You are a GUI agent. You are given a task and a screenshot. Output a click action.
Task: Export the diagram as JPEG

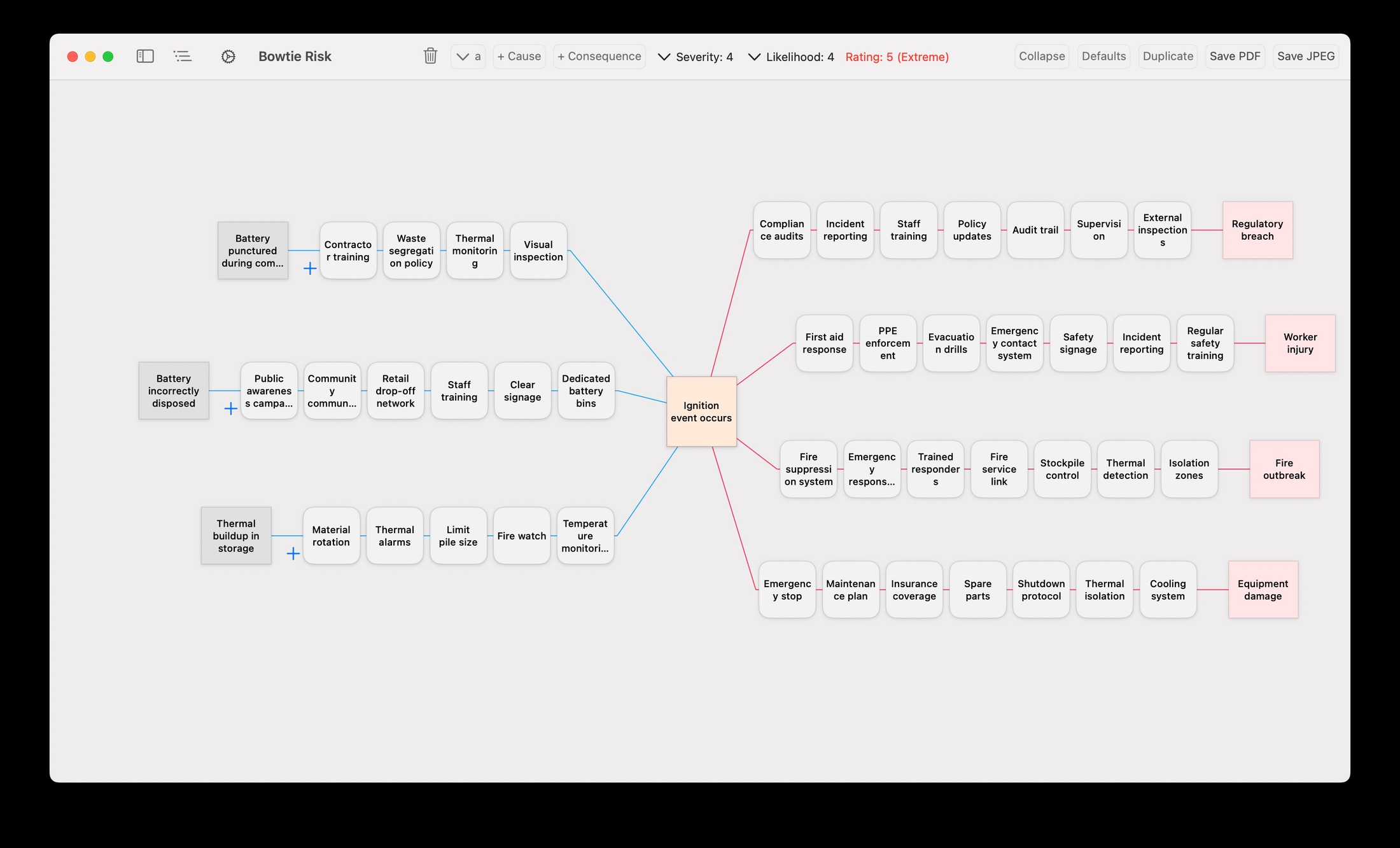1306,56
